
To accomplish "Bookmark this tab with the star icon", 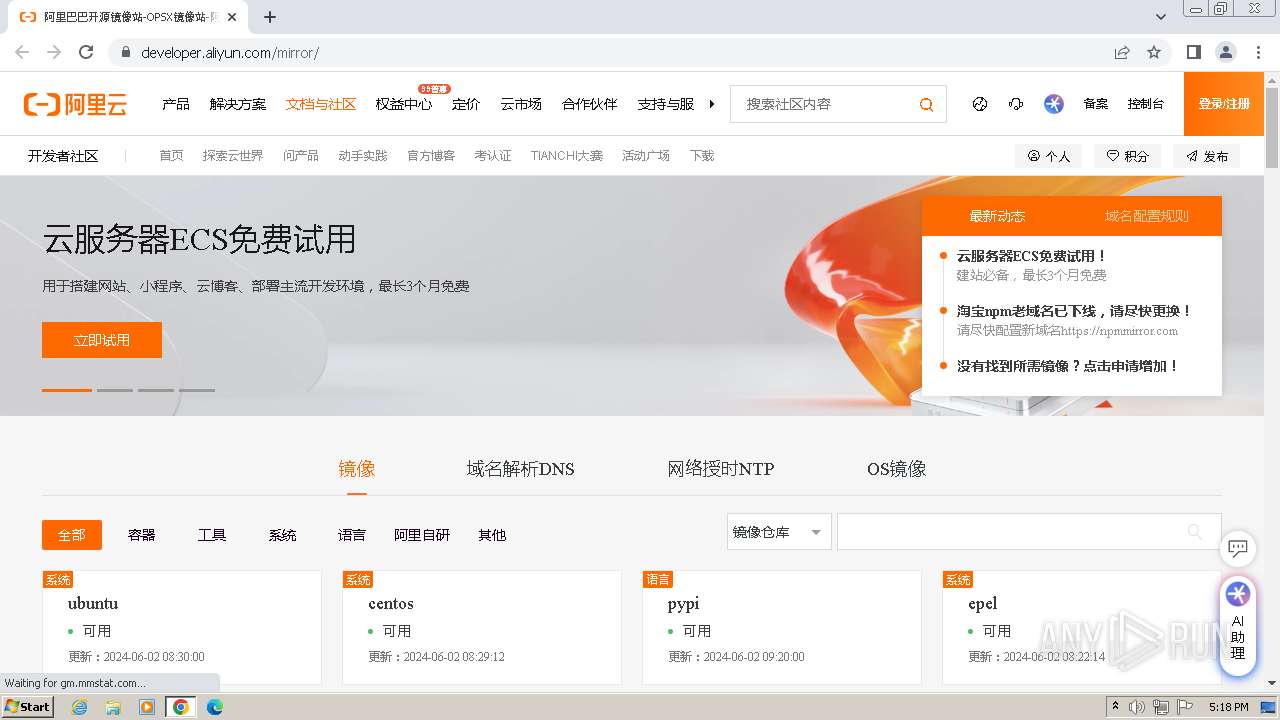I will click(x=1154, y=52).
